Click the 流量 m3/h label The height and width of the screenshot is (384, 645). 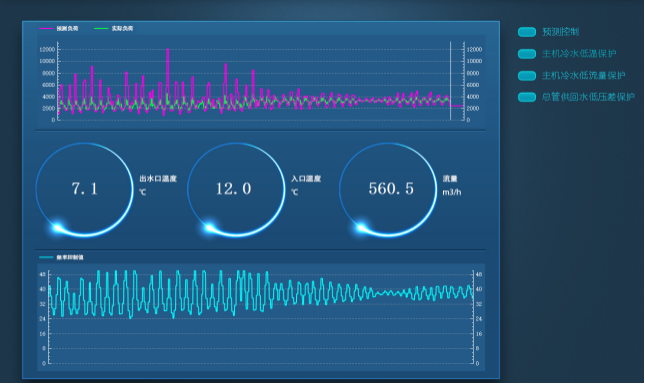452,185
